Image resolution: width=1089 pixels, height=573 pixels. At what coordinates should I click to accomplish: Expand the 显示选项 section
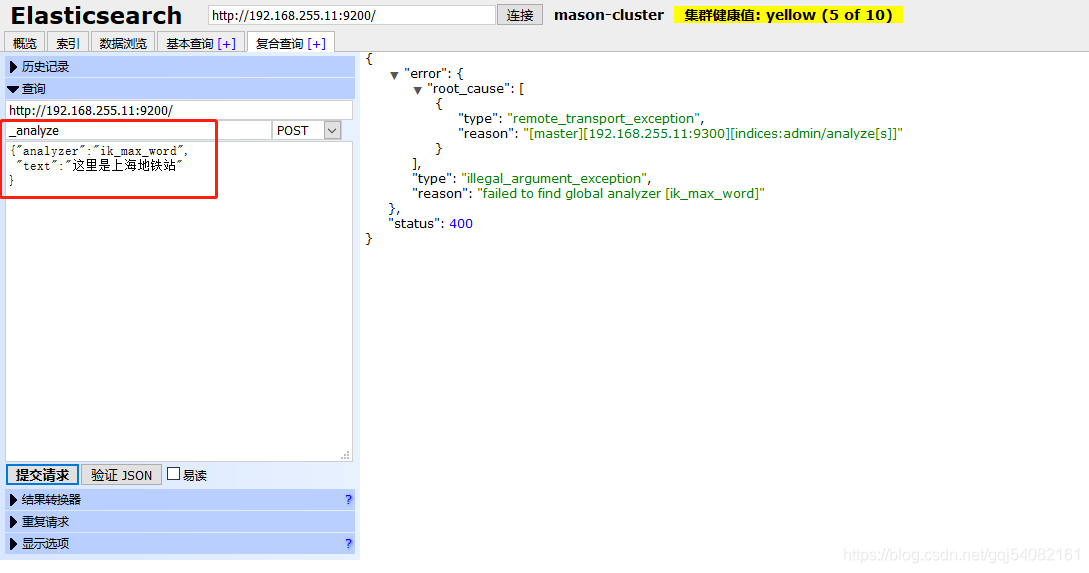click(x=181, y=544)
